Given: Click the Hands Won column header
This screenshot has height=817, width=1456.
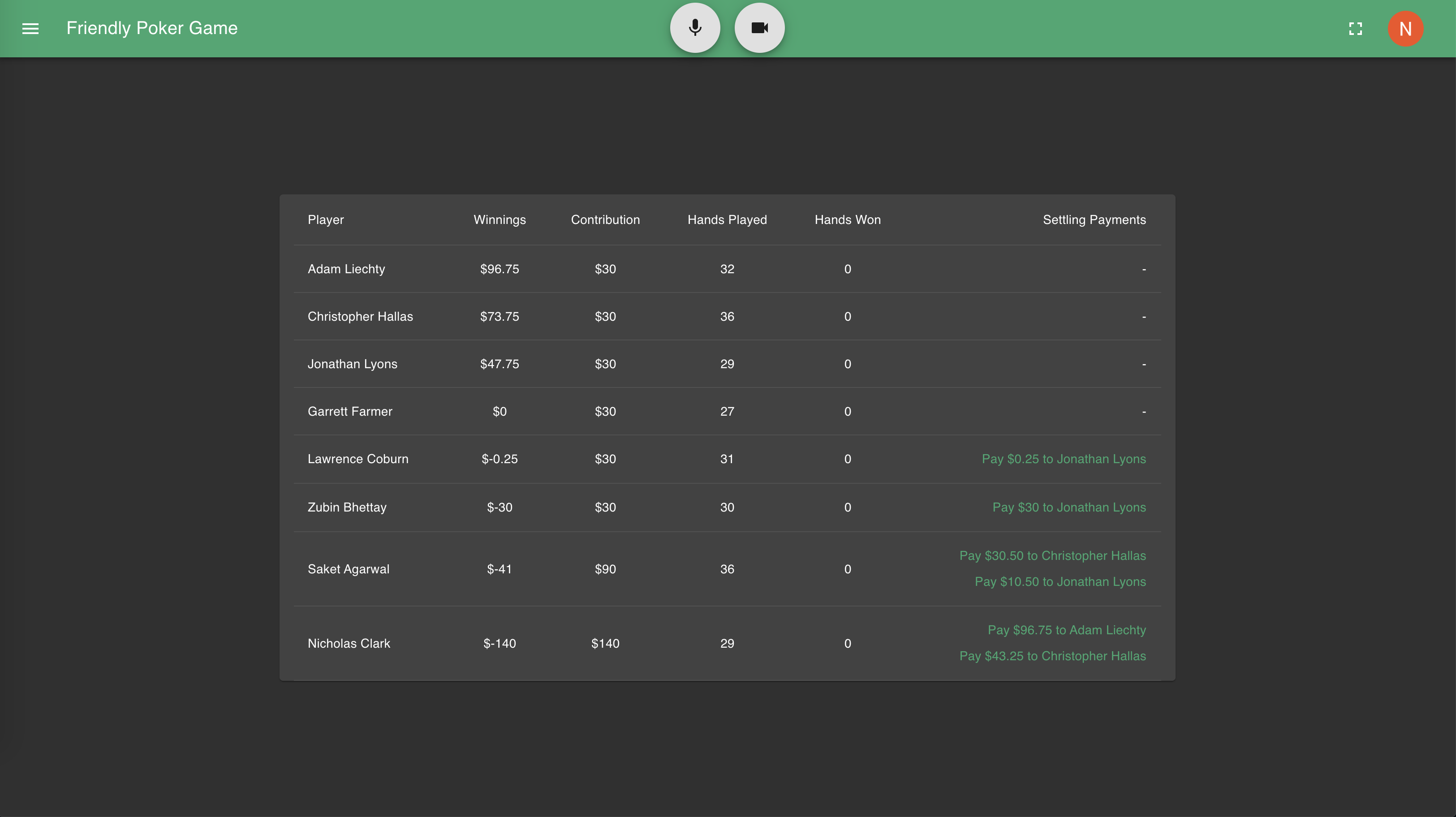Looking at the screenshot, I should pyautogui.click(x=847, y=220).
